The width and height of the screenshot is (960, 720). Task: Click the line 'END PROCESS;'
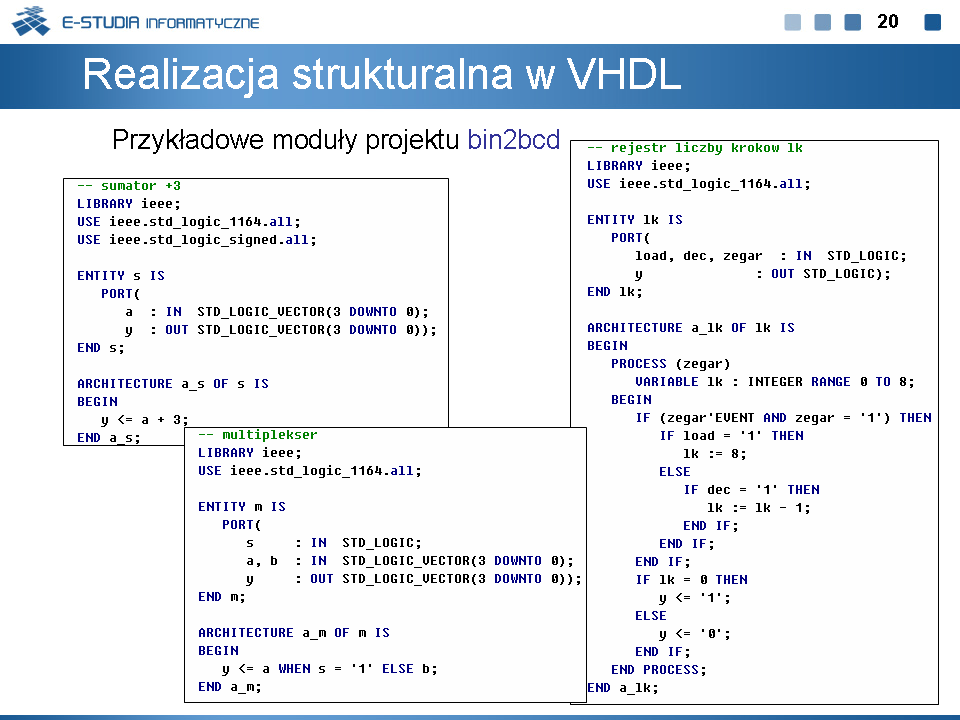click(x=658, y=670)
